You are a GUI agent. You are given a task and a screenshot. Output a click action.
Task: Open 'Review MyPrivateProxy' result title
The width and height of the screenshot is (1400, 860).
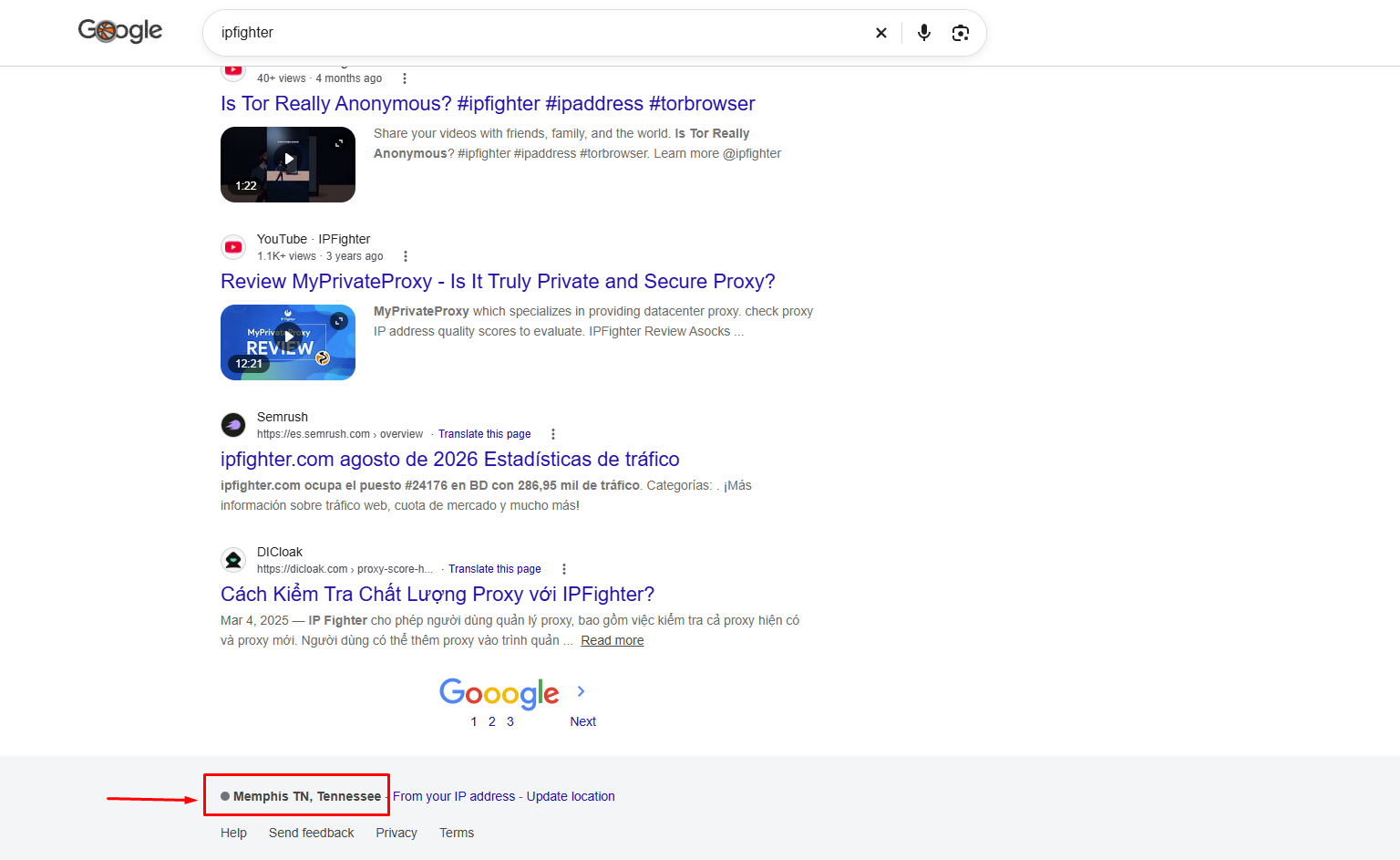coord(498,282)
